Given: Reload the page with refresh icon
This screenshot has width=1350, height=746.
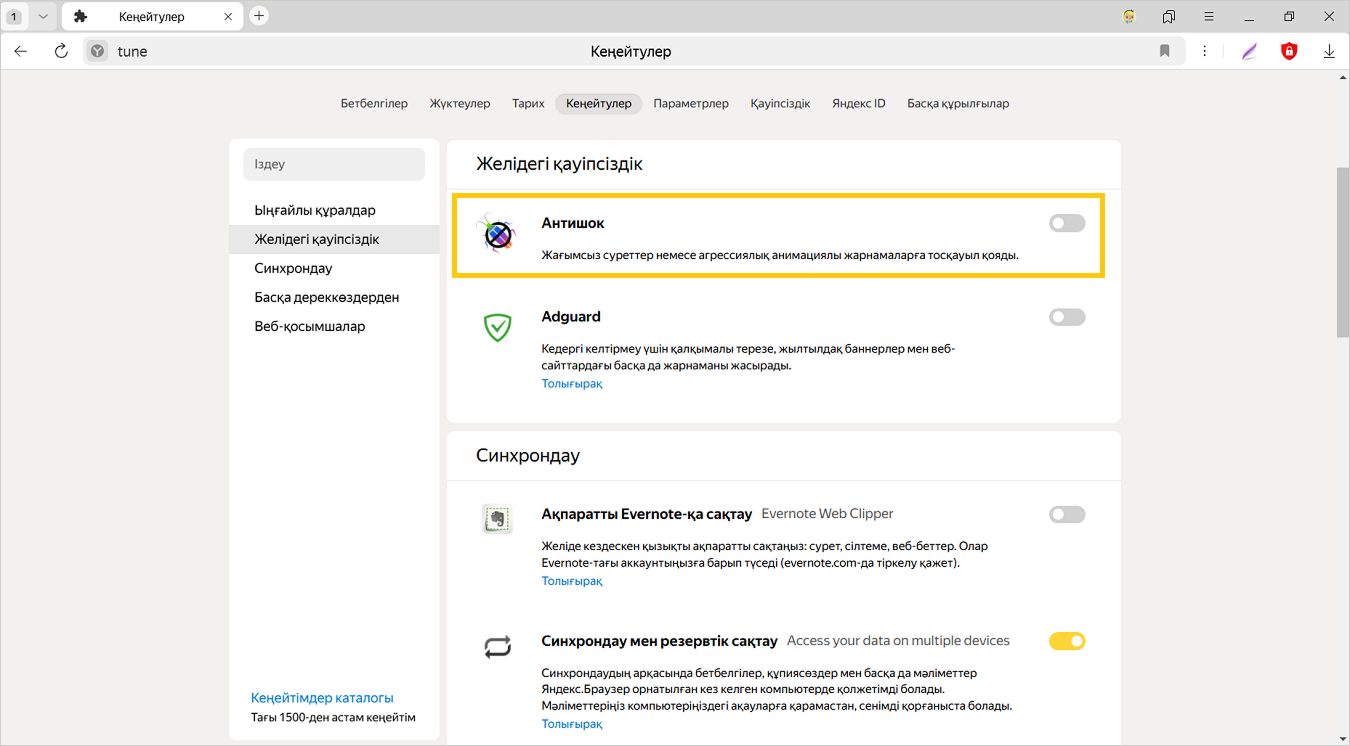Looking at the screenshot, I should click(x=61, y=51).
